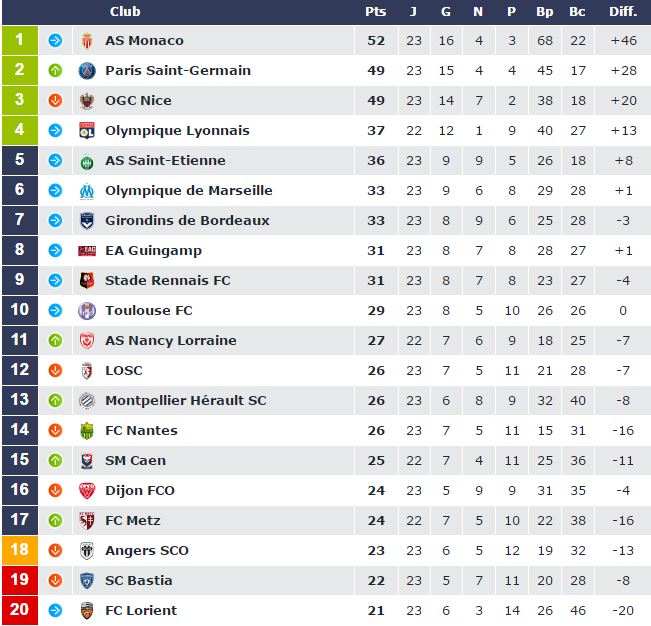Click the Olympique Lyonnais crest icon
Image resolution: width=651 pixels, height=626 pixels.
(87, 130)
